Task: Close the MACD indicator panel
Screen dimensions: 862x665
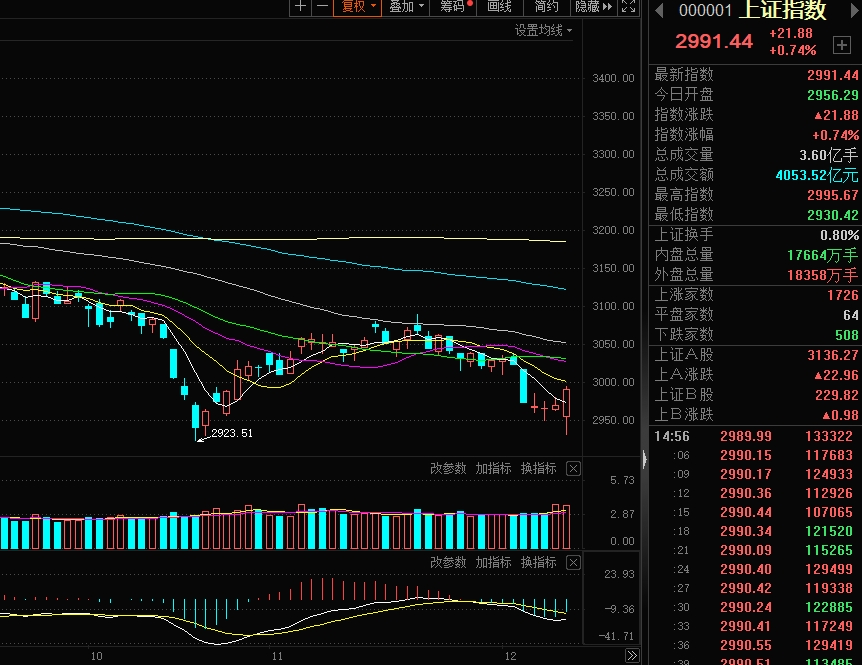Action: (x=573, y=563)
